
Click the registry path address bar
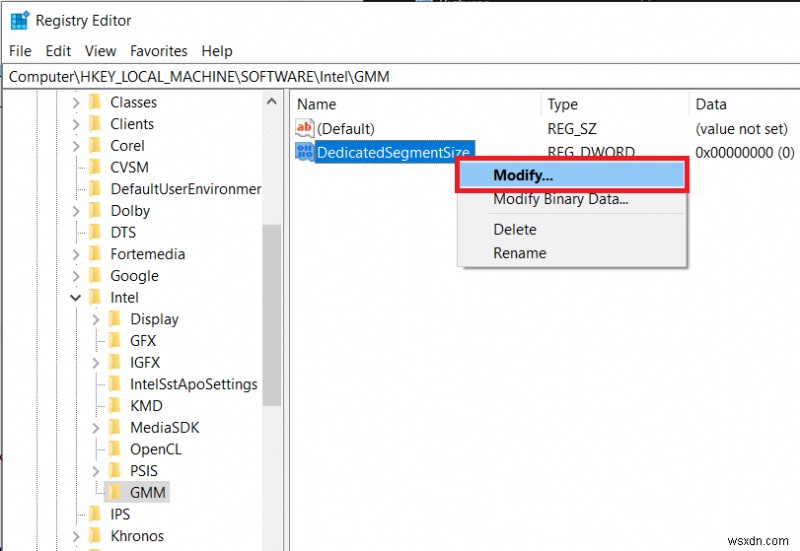click(401, 77)
